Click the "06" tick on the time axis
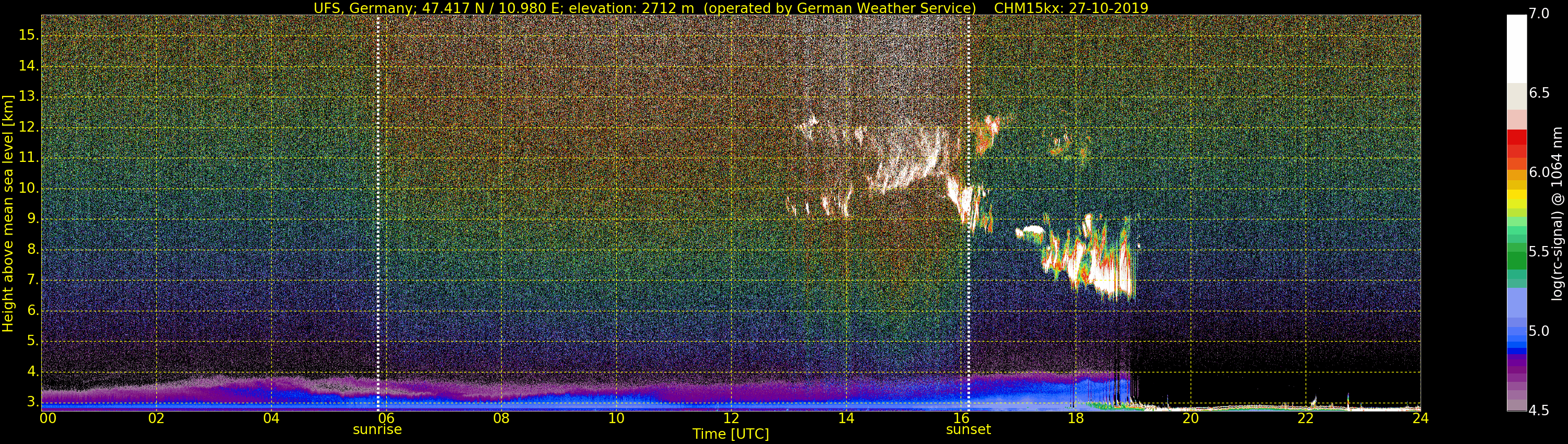 click(x=387, y=418)
